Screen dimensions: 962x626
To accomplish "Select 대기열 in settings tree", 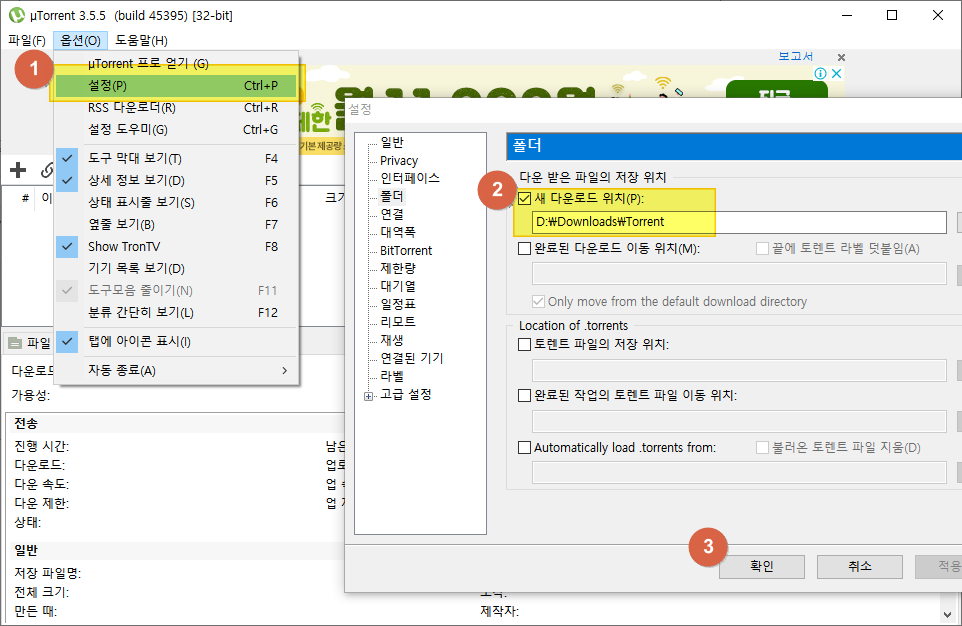I will (x=398, y=286).
